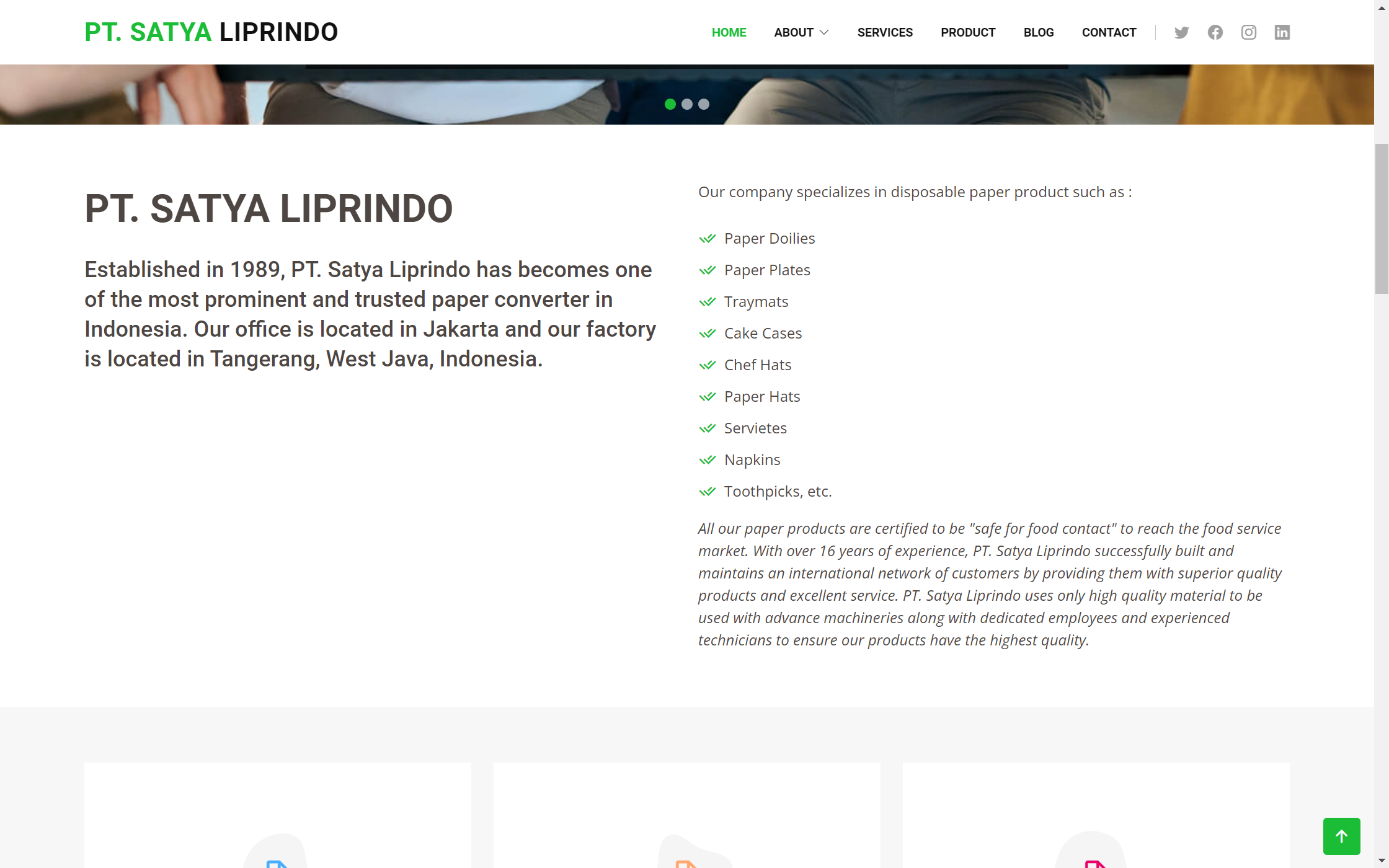Image resolution: width=1389 pixels, height=868 pixels.
Task: Click the blue file icon in first card
Action: point(277,863)
